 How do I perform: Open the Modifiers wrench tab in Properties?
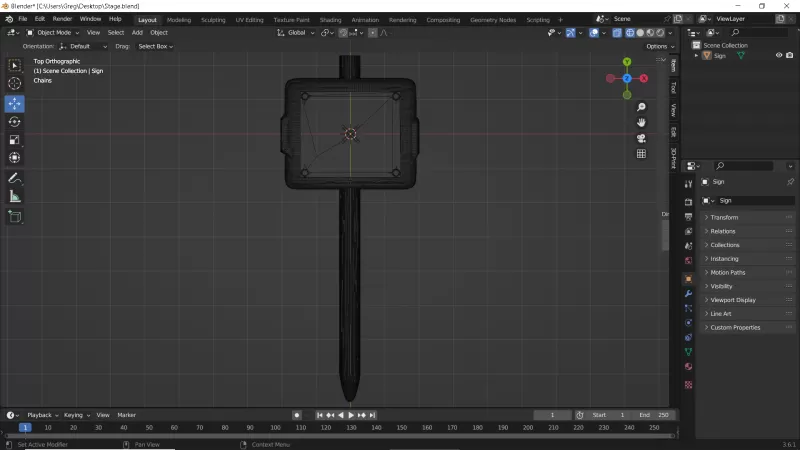coord(688,294)
